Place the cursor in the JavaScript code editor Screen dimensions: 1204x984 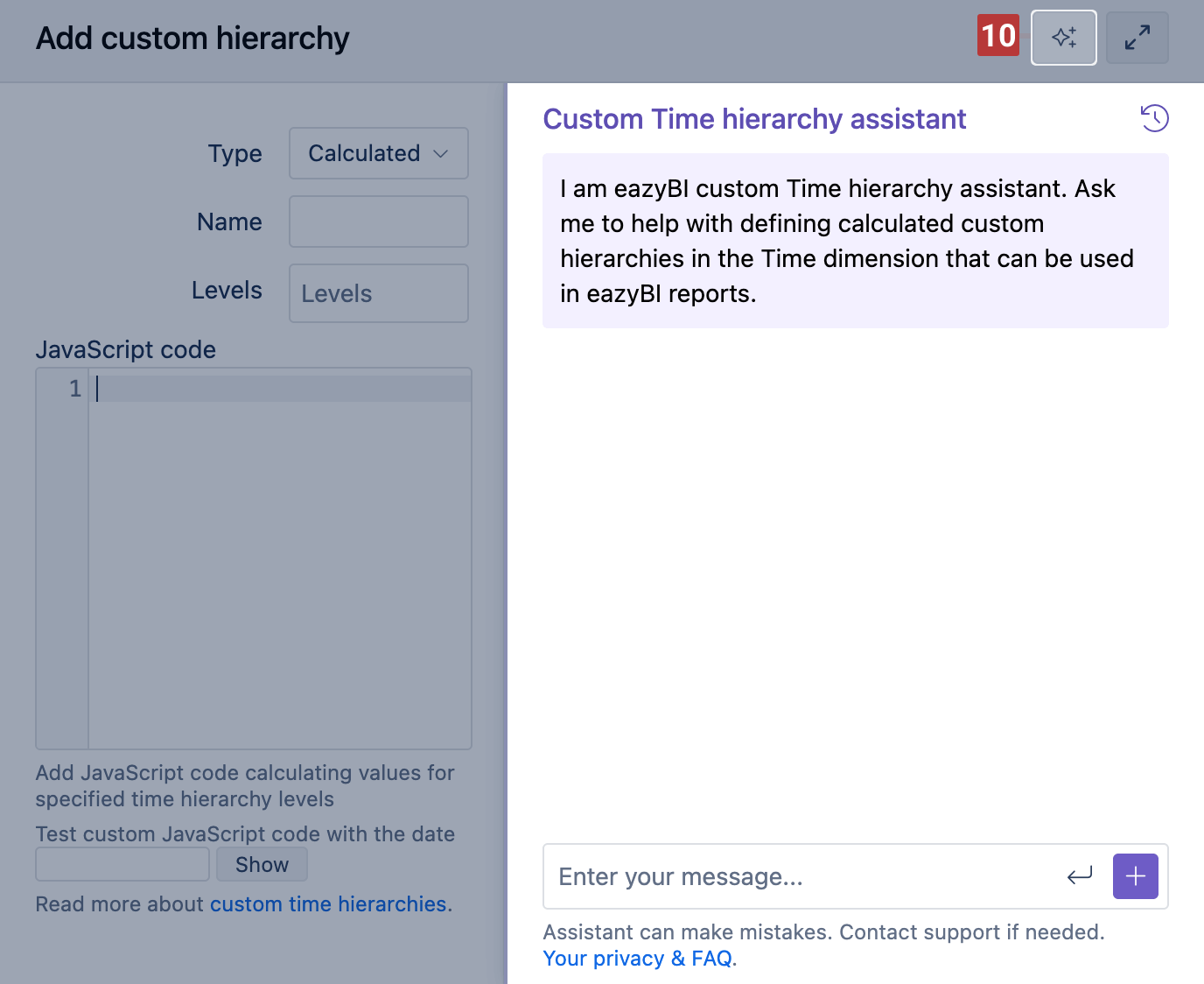point(280,560)
